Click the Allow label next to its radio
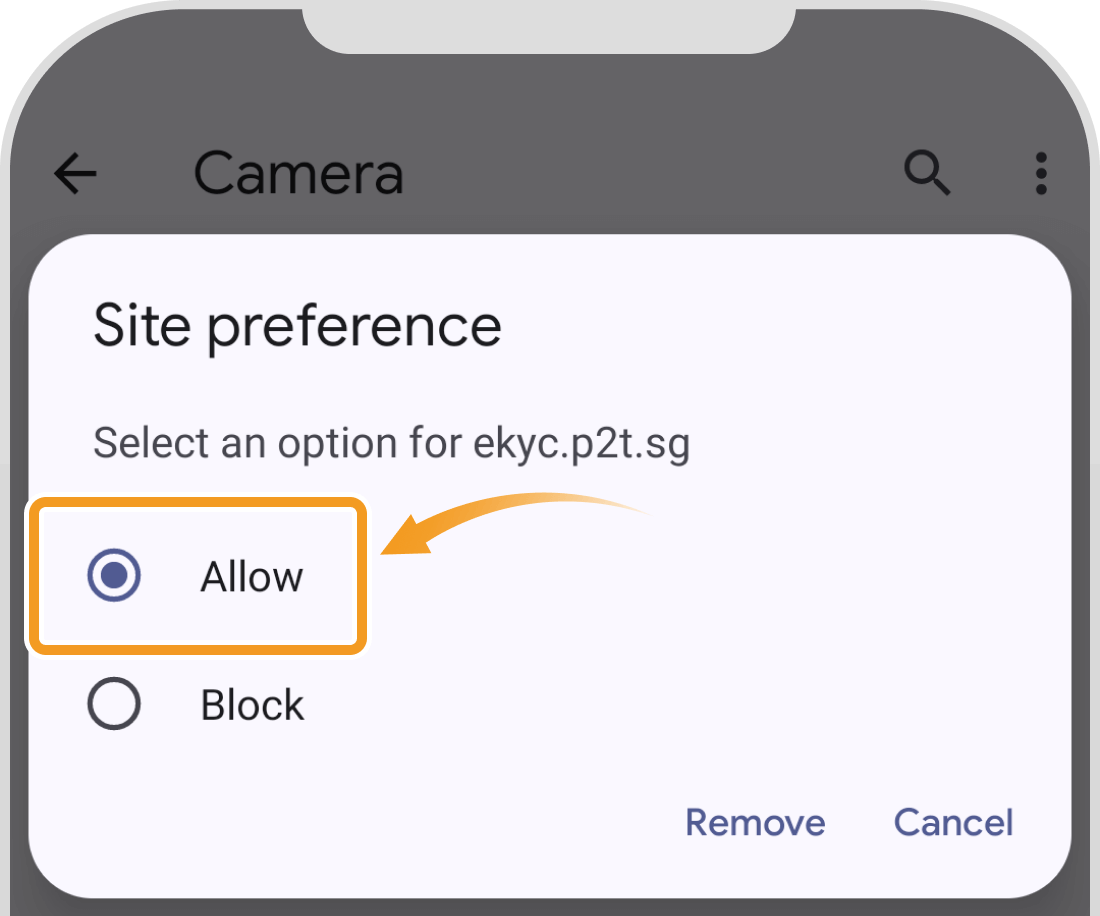Screen dimensions: 1100x916 pyautogui.click(x=252, y=575)
